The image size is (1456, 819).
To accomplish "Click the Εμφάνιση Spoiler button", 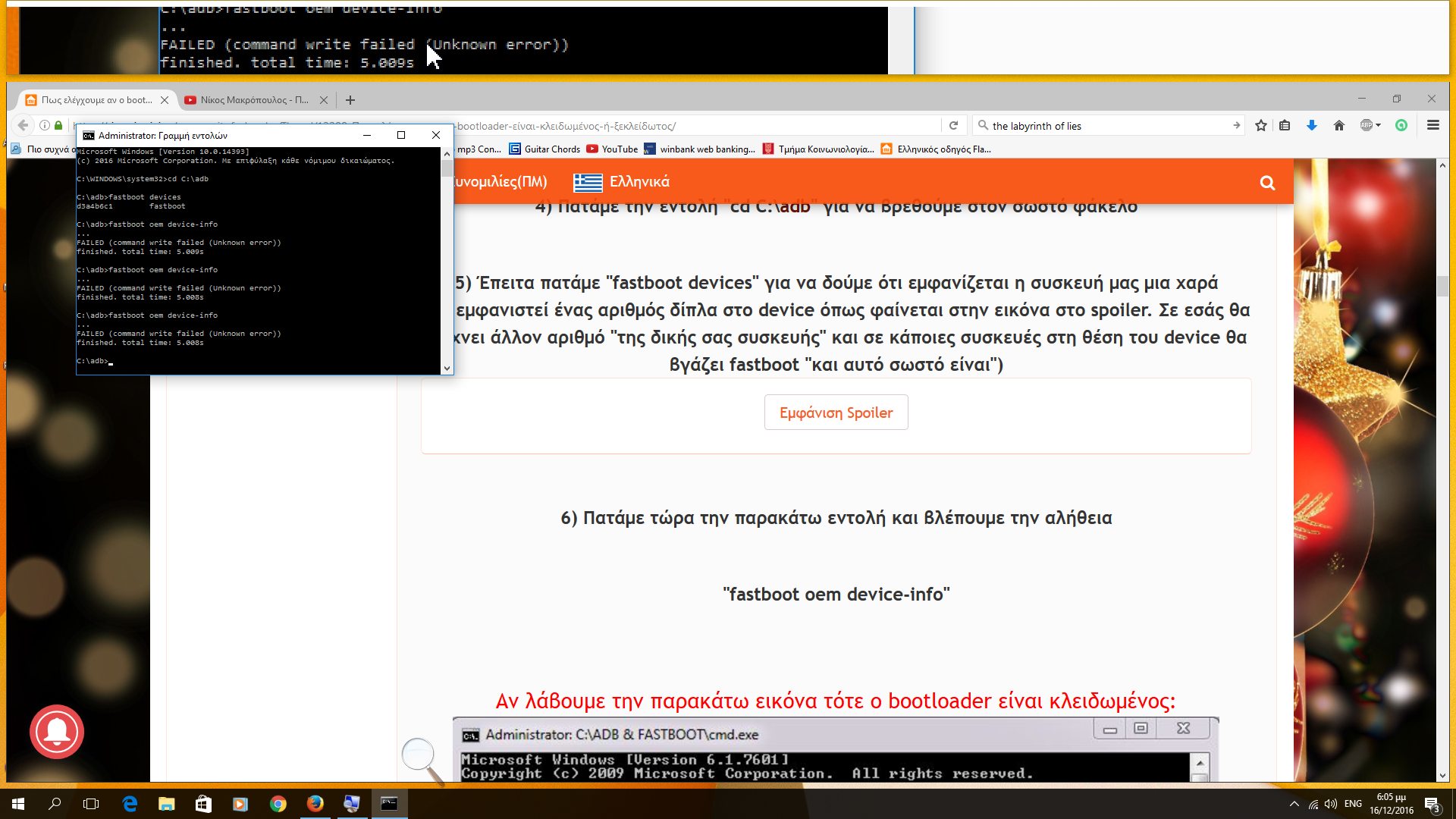I will [836, 413].
